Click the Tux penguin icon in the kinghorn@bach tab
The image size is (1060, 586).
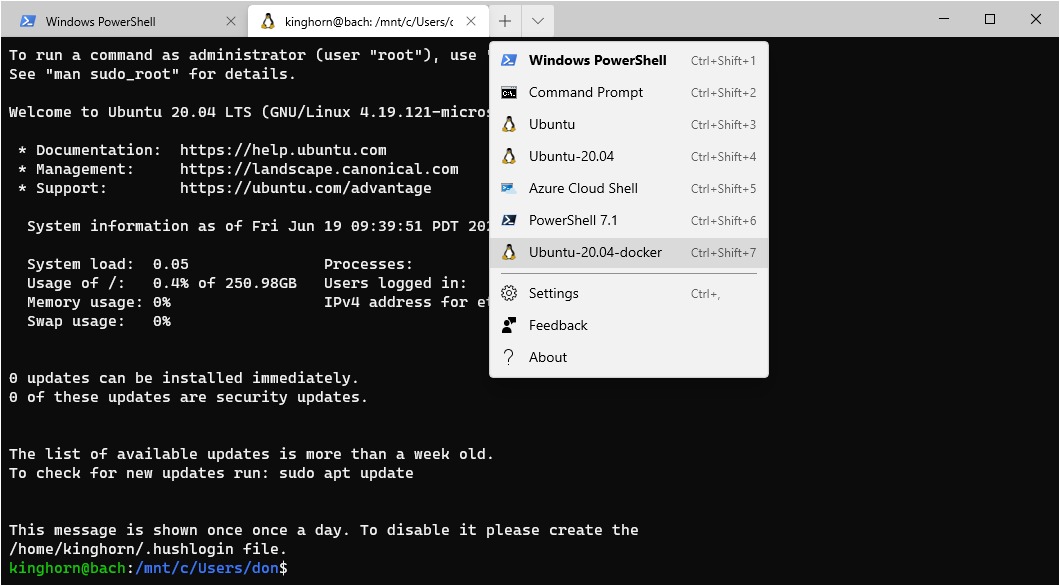[x=267, y=21]
